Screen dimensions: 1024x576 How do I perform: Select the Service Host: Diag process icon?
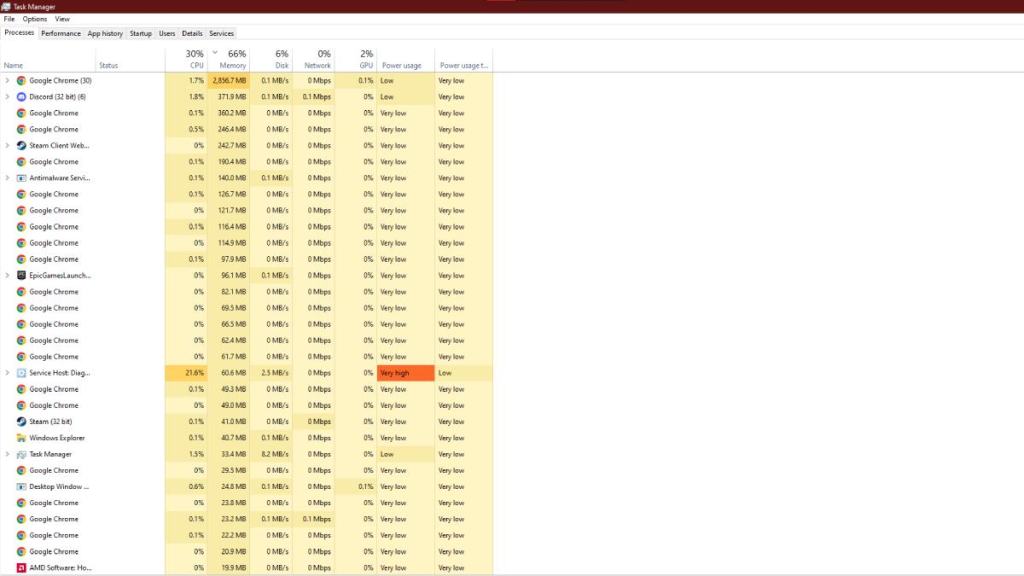(x=22, y=372)
